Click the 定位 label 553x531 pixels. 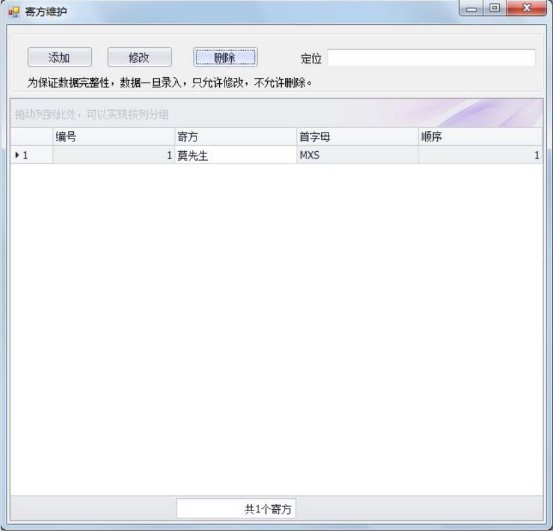tap(311, 59)
